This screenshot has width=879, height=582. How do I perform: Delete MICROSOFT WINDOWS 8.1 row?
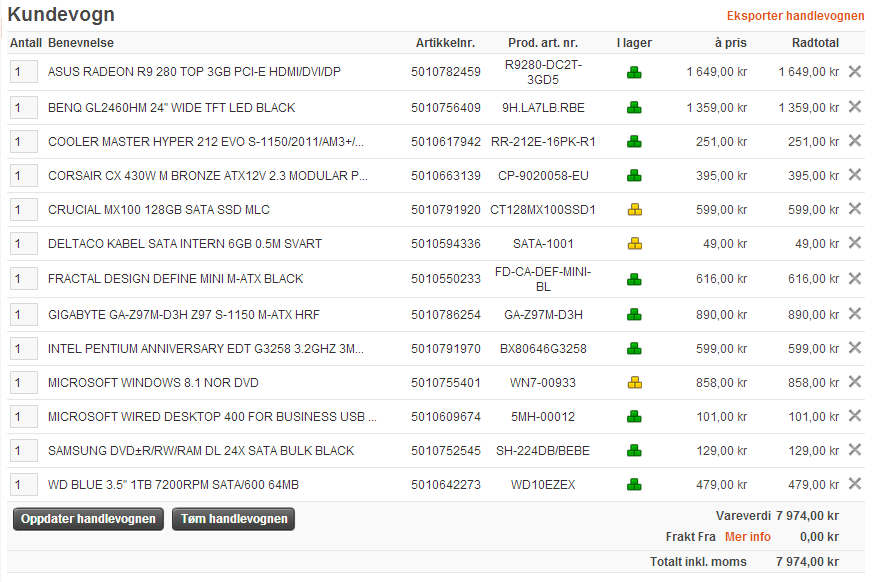854,382
